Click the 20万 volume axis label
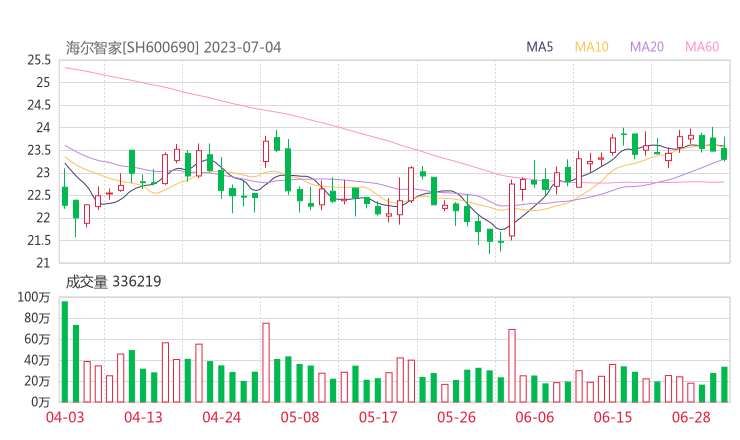Screen dimensions: 740x440 pyautogui.click(x=37, y=381)
